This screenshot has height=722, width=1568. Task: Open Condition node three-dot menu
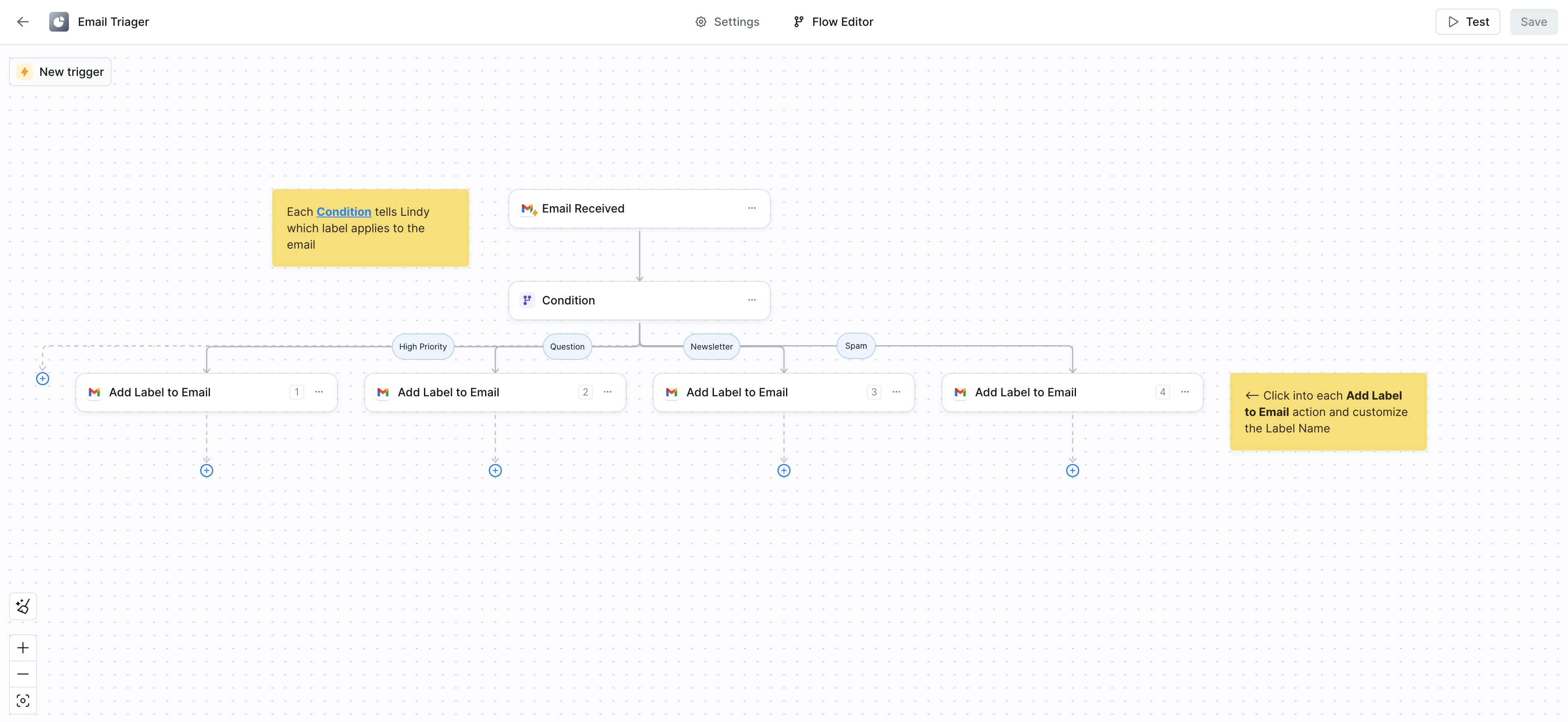click(752, 300)
